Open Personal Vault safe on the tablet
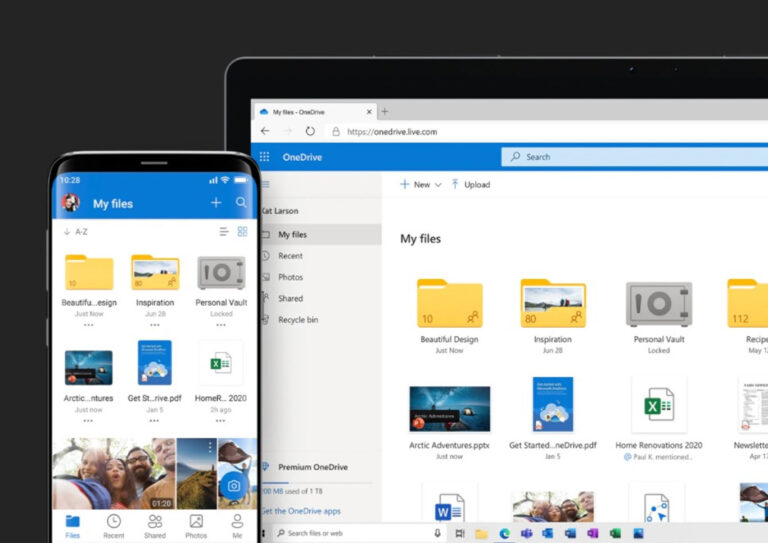The height and width of the screenshot is (543, 768). (659, 304)
